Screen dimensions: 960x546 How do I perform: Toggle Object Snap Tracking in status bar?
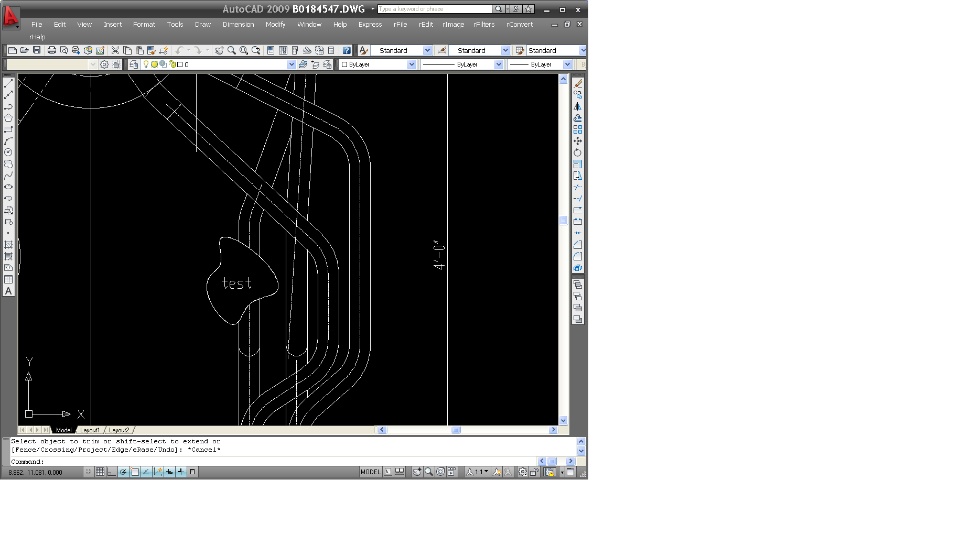146,472
